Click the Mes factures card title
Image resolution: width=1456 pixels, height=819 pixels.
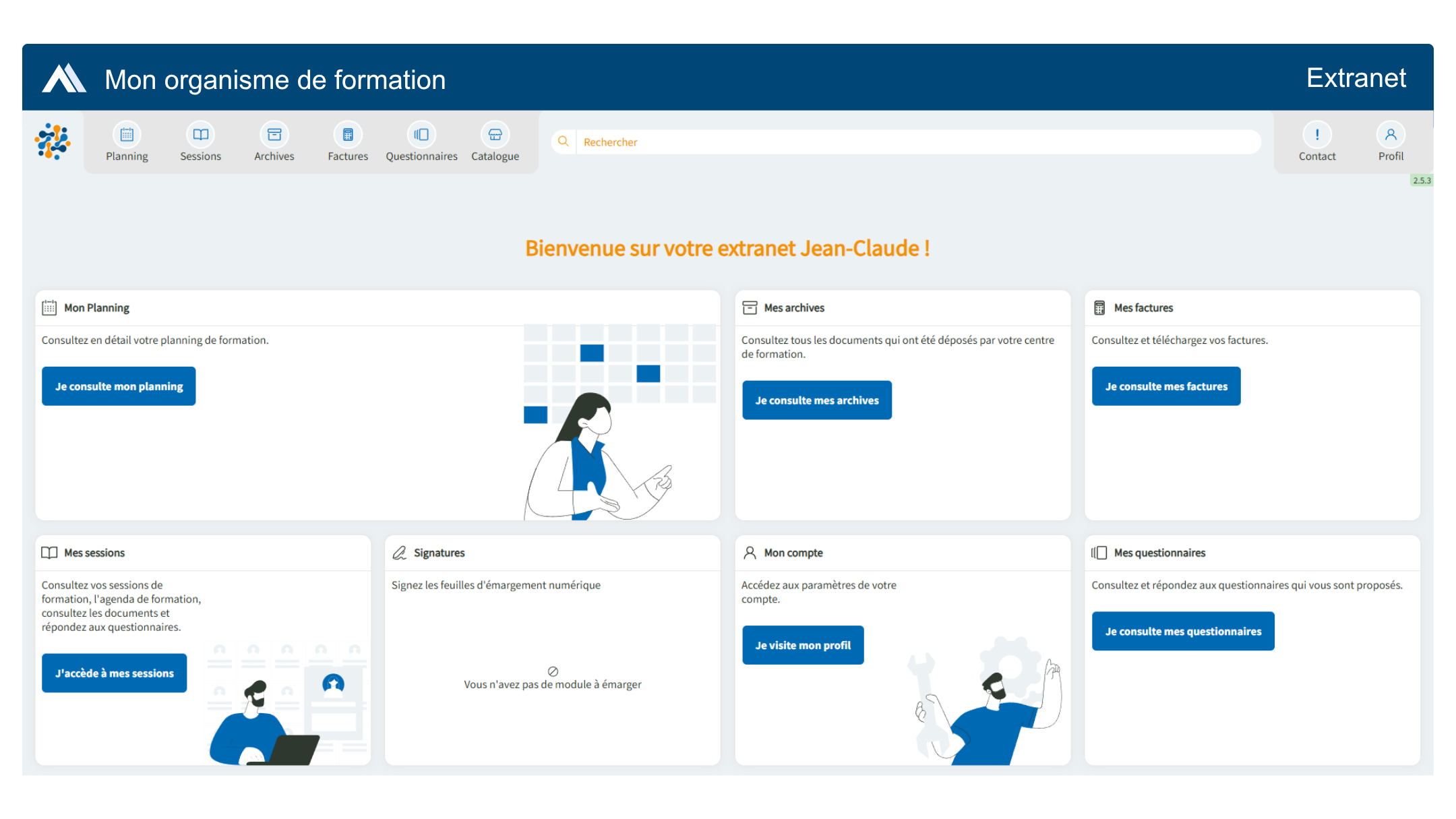(x=1143, y=308)
